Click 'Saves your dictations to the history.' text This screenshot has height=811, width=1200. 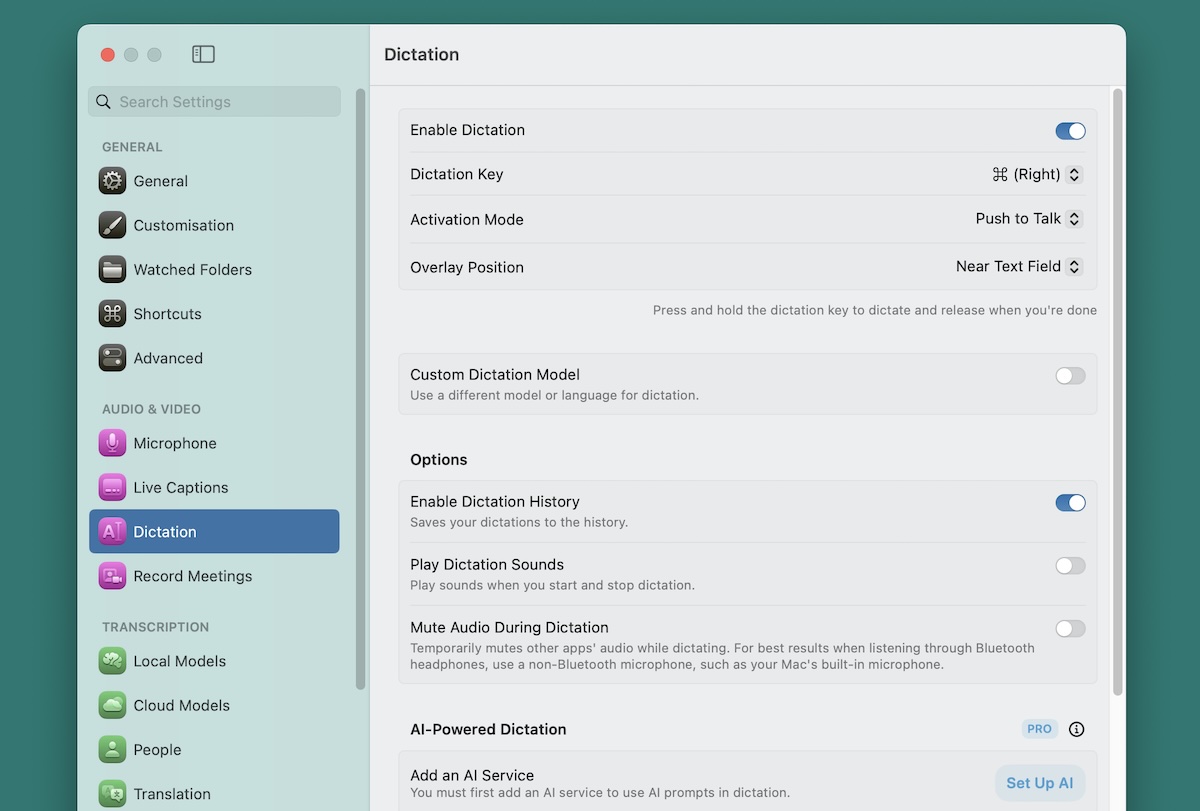(x=519, y=522)
